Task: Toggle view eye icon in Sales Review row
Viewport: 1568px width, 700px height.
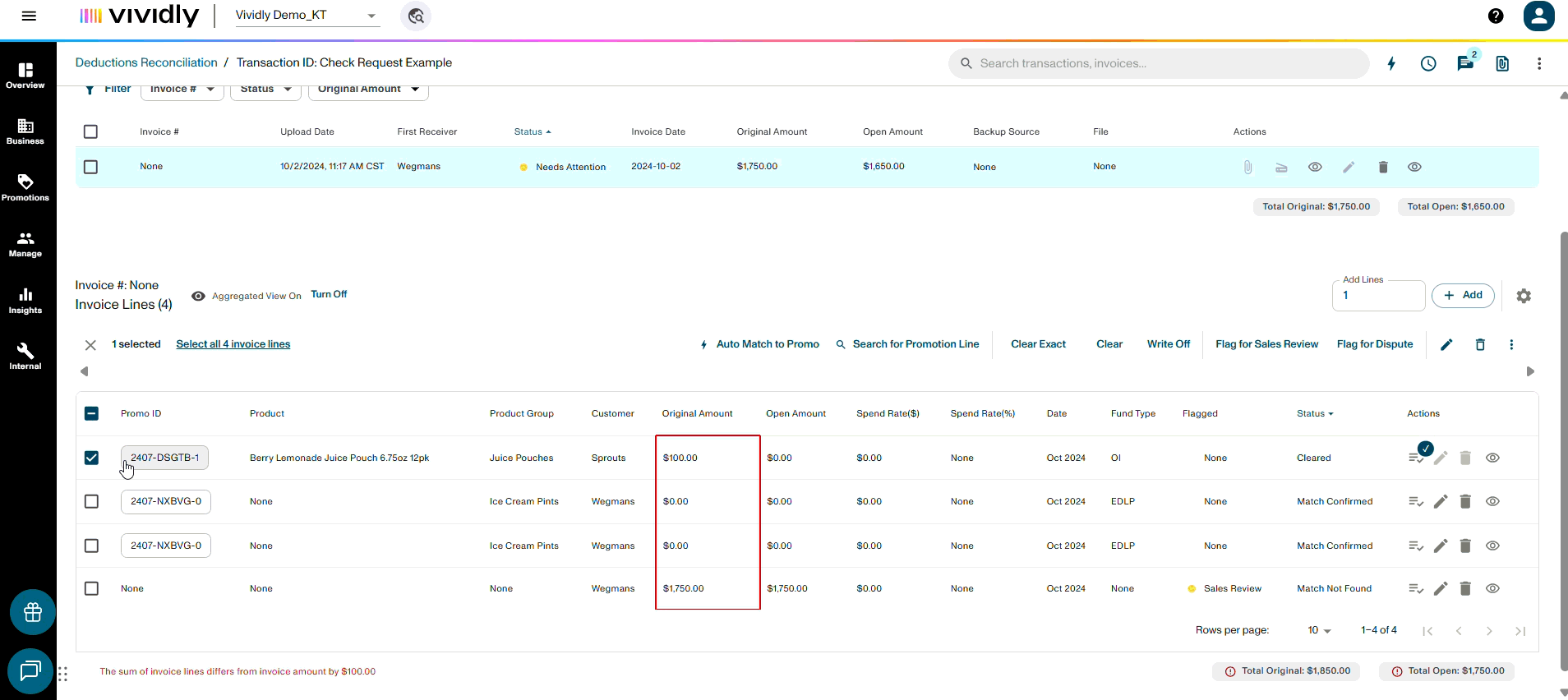Action: click(x=1493, y=588)
